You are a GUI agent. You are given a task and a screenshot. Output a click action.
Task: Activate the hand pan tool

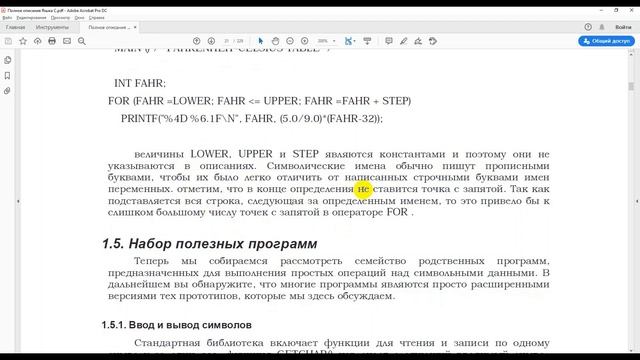click(x=276, y=41)
